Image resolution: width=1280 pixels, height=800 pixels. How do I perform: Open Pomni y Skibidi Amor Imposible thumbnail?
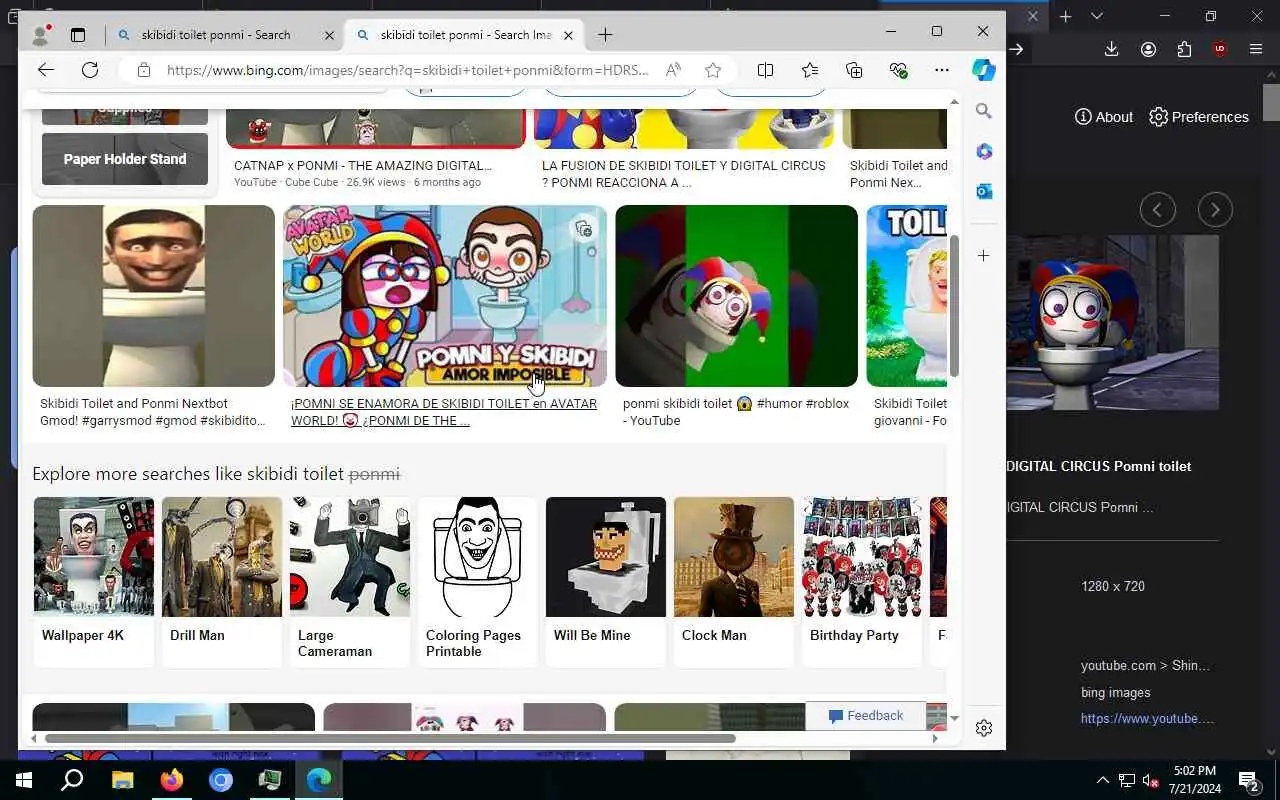(x=445, y=296)
